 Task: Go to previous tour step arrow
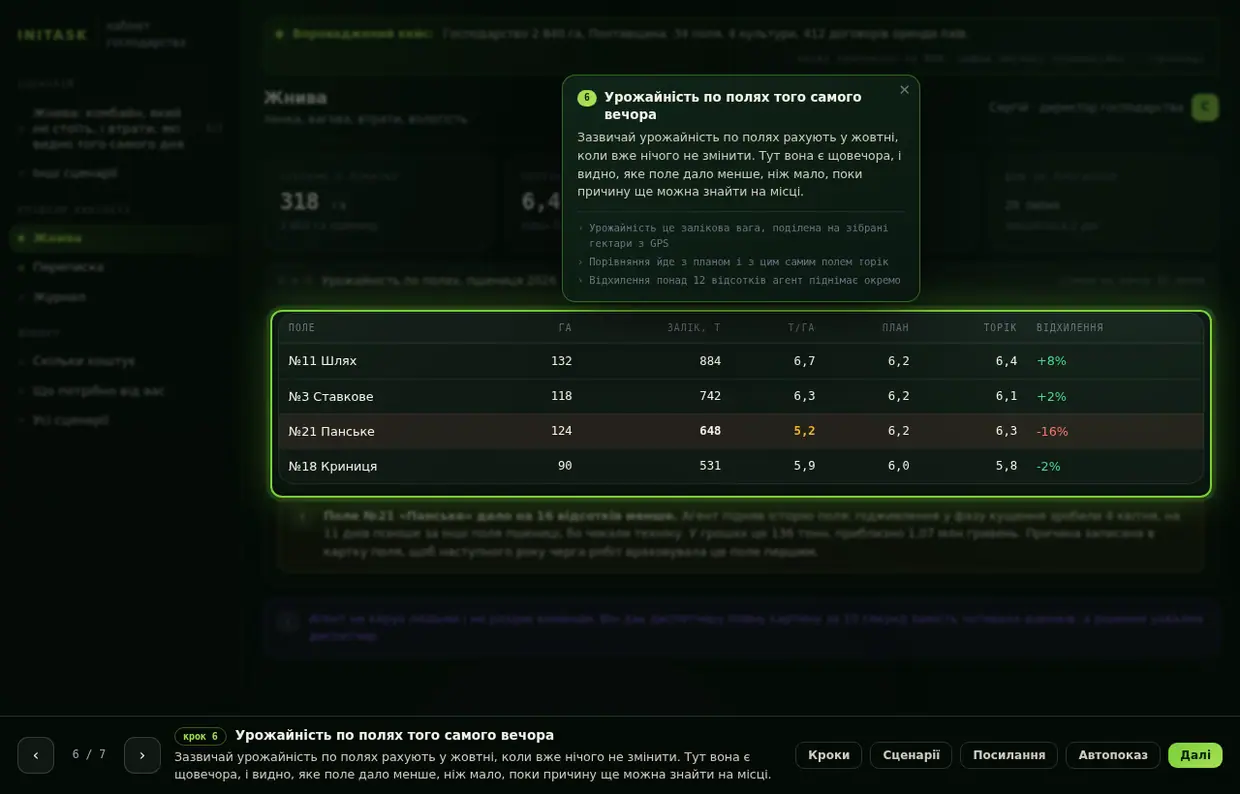[36, 755]
